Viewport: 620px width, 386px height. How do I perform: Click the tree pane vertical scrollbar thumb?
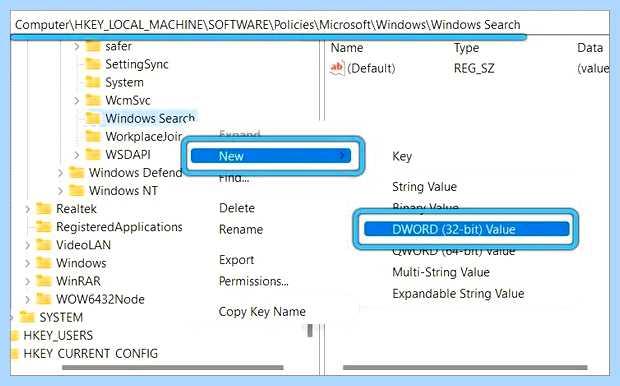point(310,331)
